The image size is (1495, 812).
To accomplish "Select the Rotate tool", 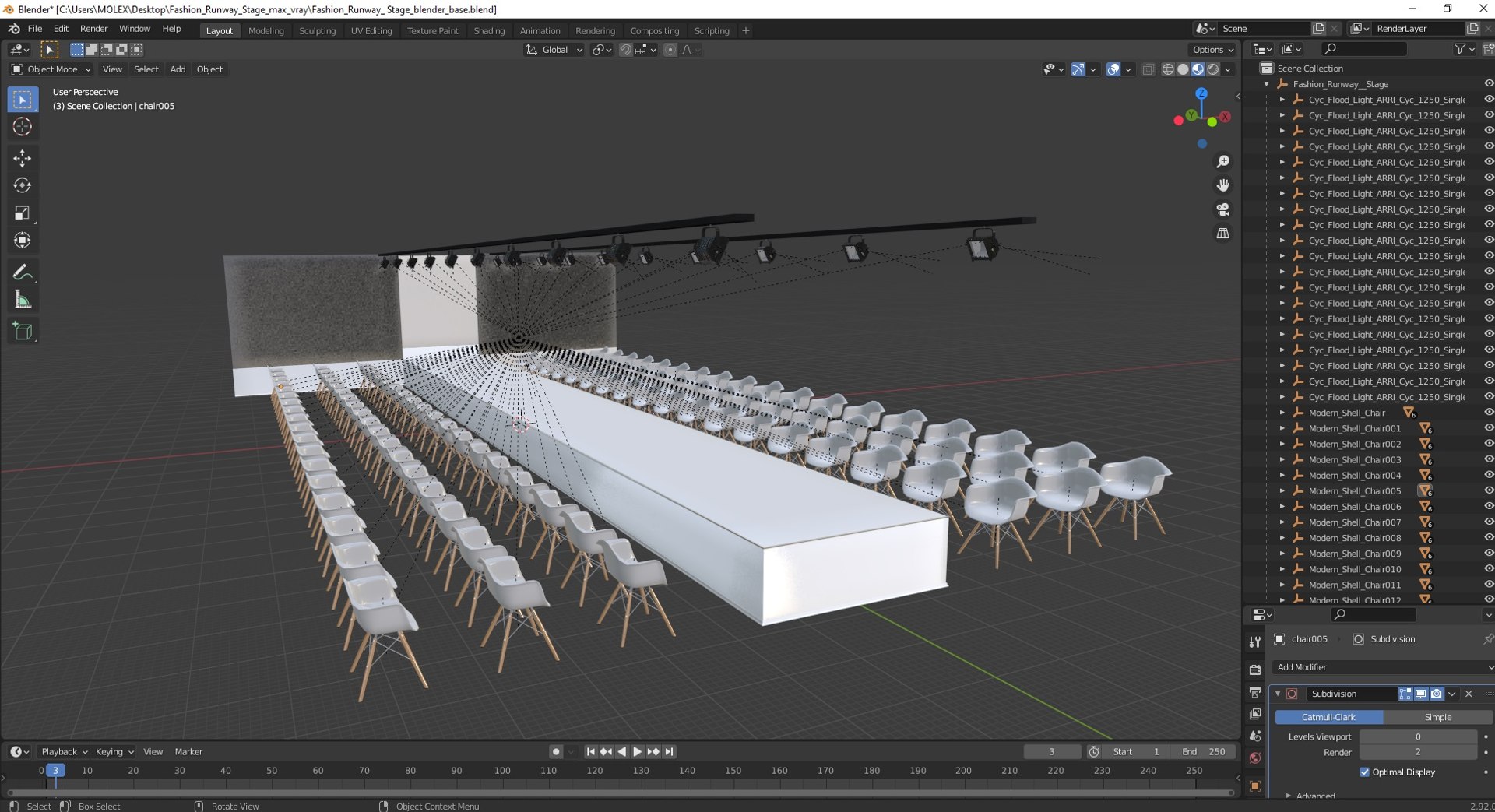I will [22, 185].
